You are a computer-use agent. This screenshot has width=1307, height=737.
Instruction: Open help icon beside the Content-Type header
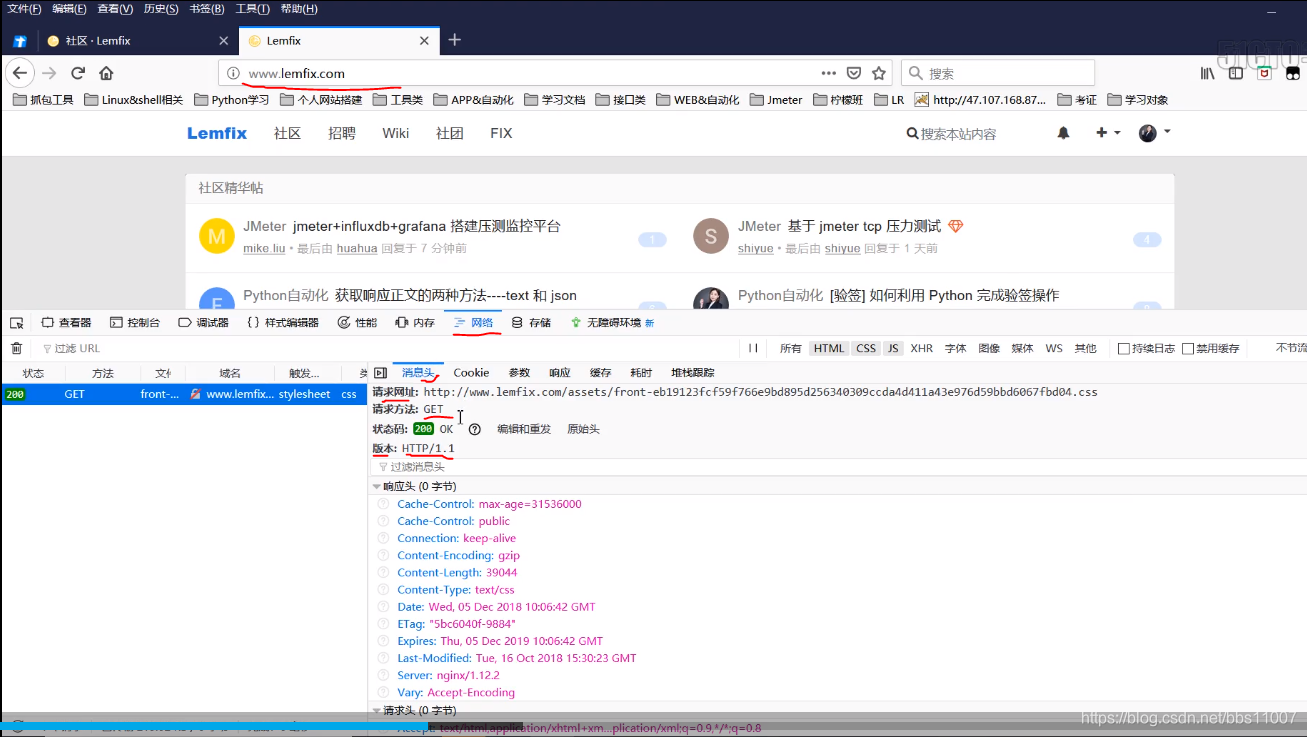pyautogui.click(x=383, y=590)
